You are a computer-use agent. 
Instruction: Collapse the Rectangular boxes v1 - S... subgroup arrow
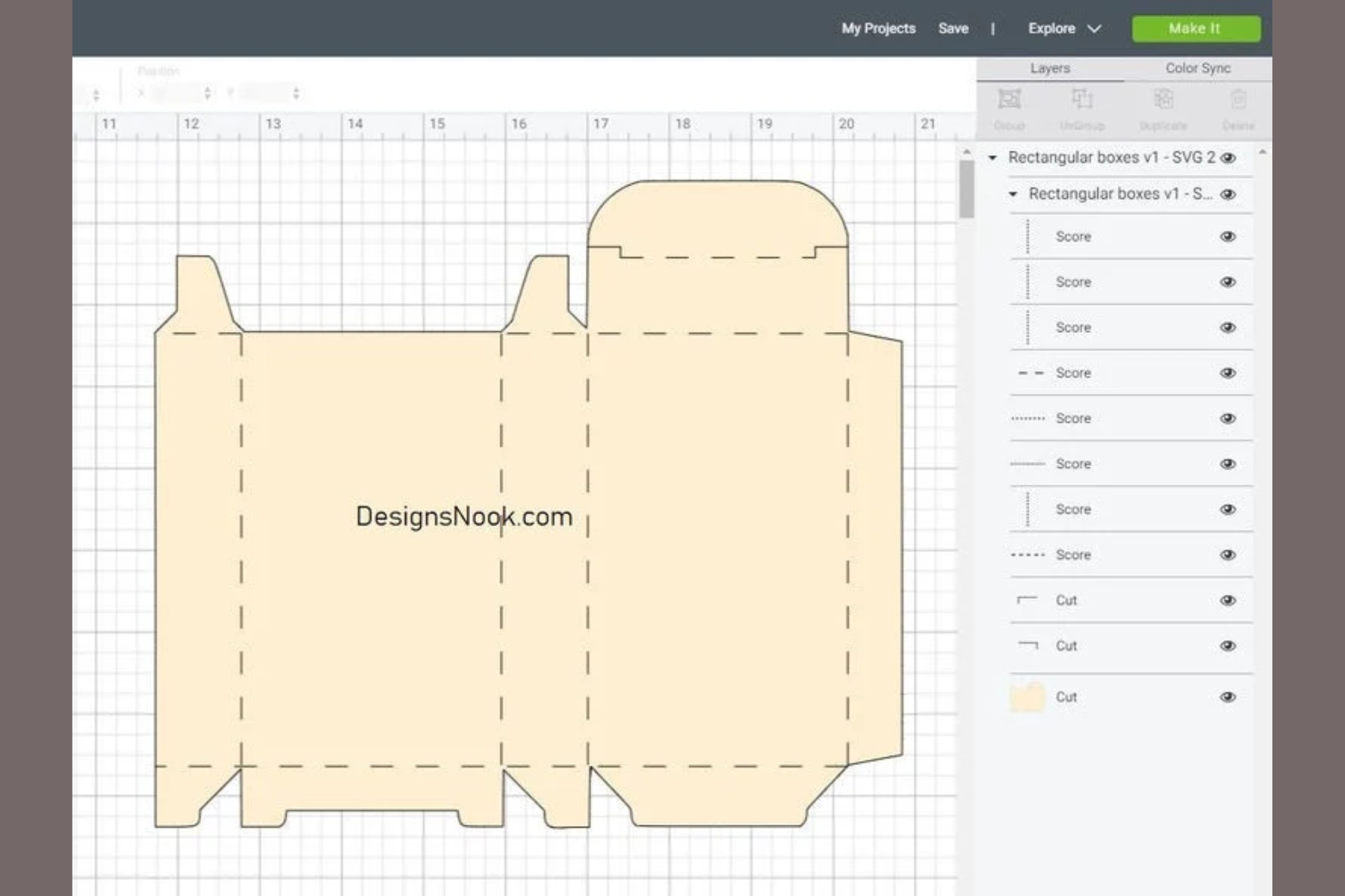[x=1013, y=194]
